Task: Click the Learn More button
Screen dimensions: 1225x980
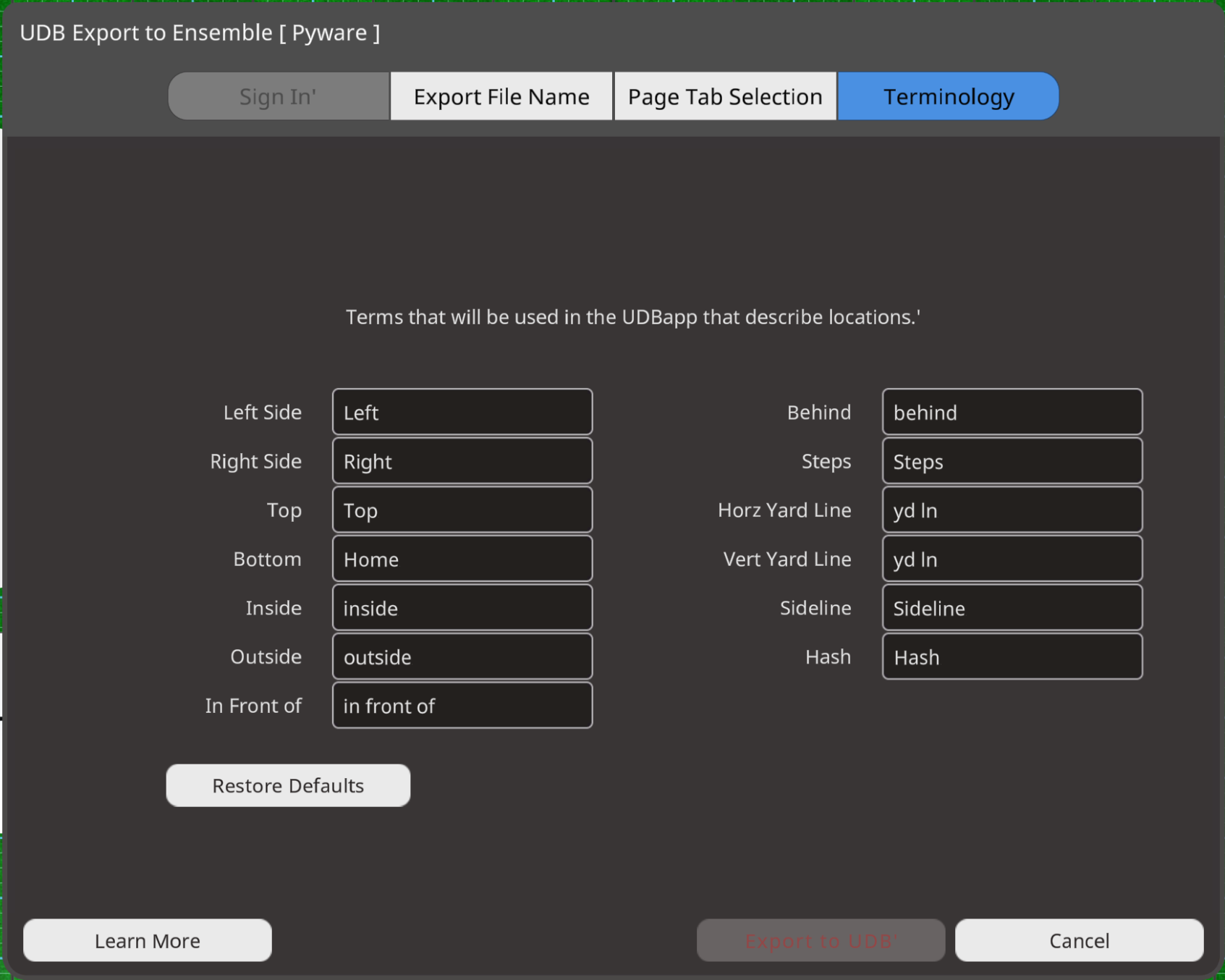Action: [x=148, y=940]
